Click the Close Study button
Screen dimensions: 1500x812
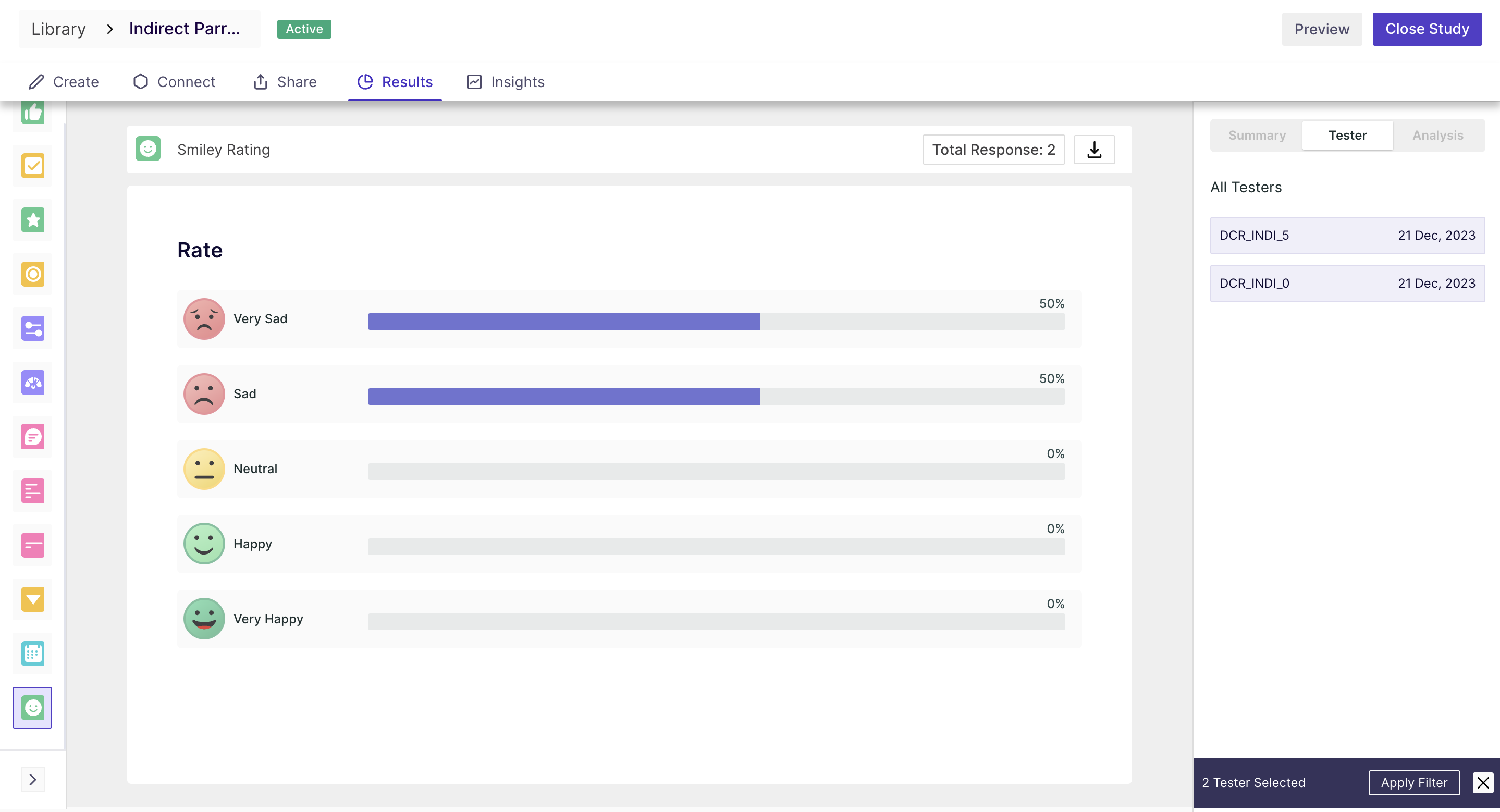coord(1427,29)
